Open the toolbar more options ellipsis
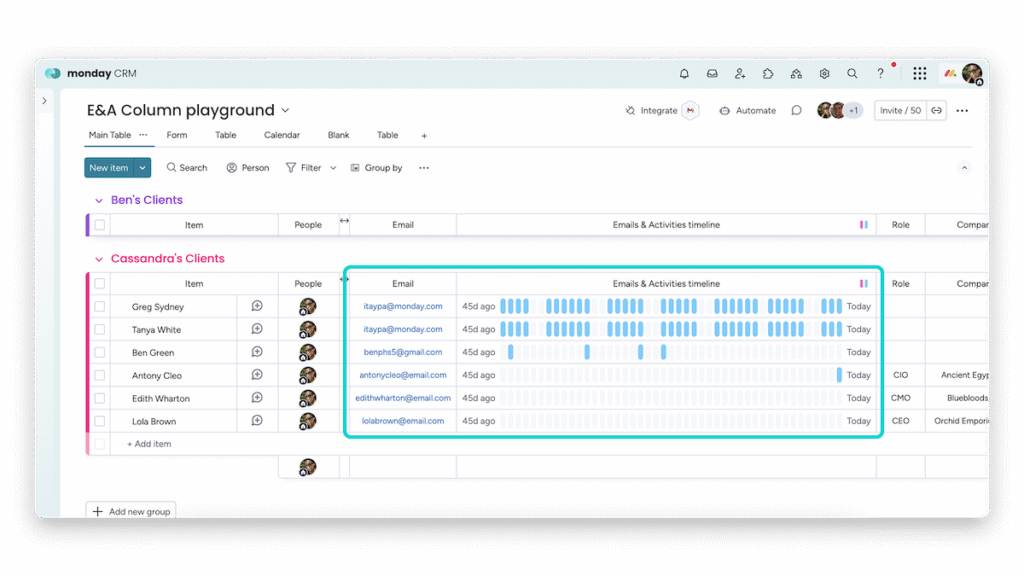Viewport: 1024px width, 576px height. (424, 168)
